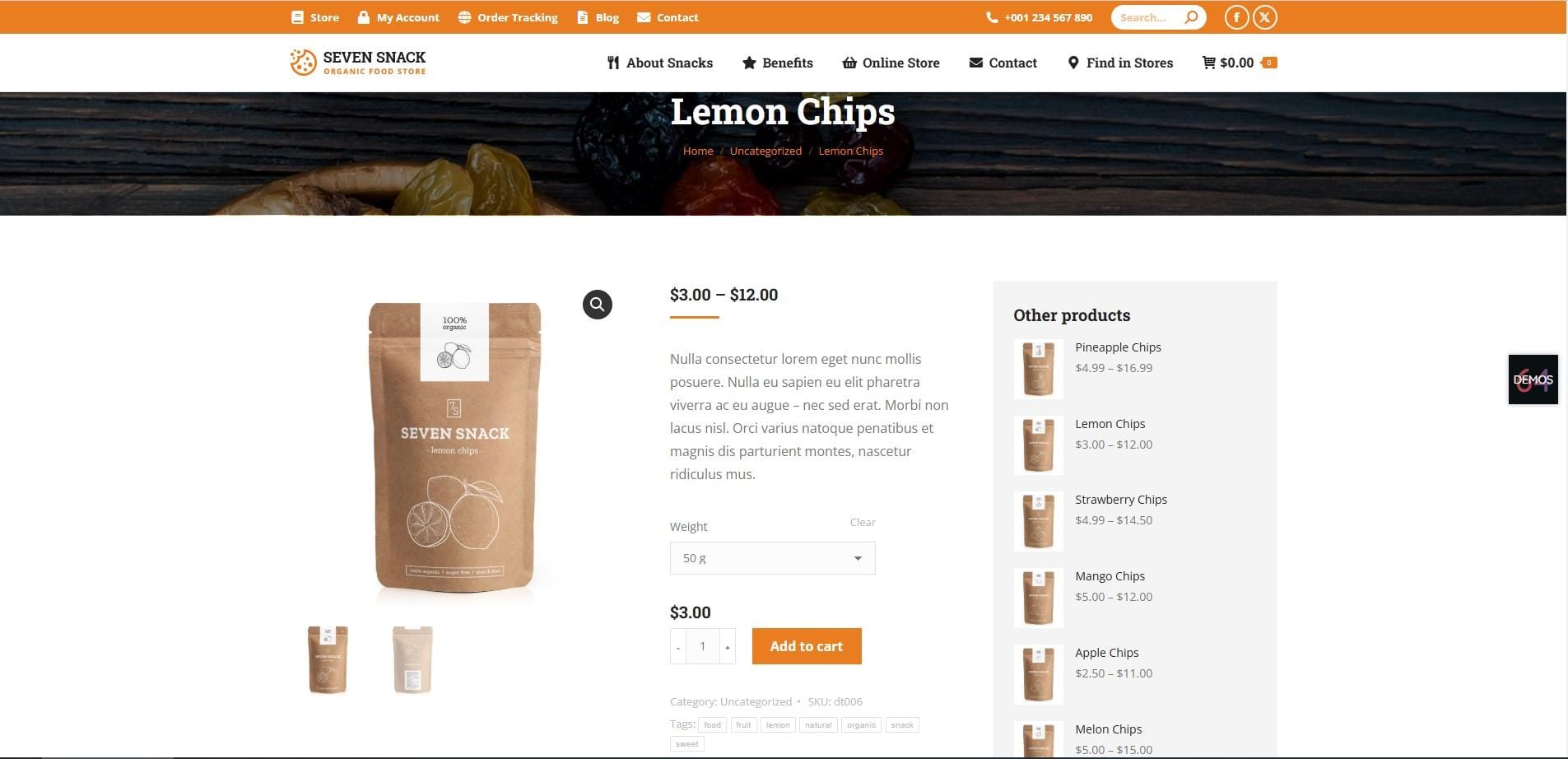Go to Find in Stores page

[1120, 63]
